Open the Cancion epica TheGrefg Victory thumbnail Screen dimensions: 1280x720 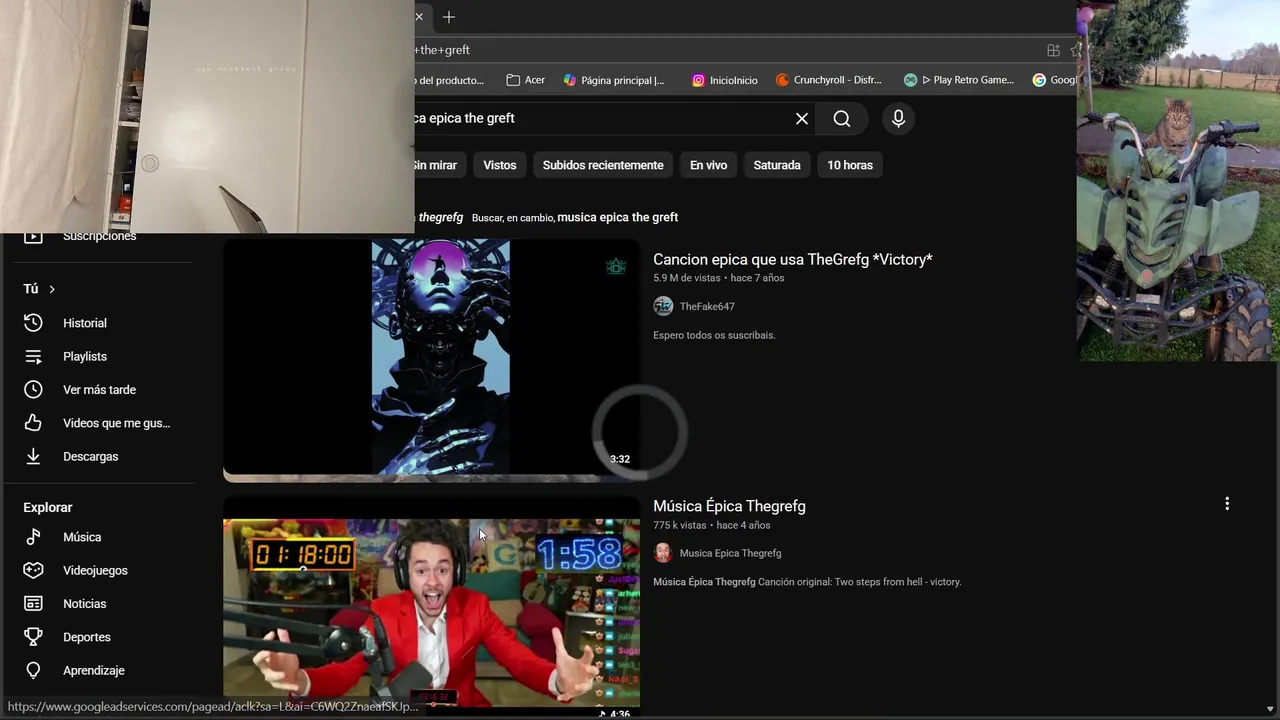[431, 356]
